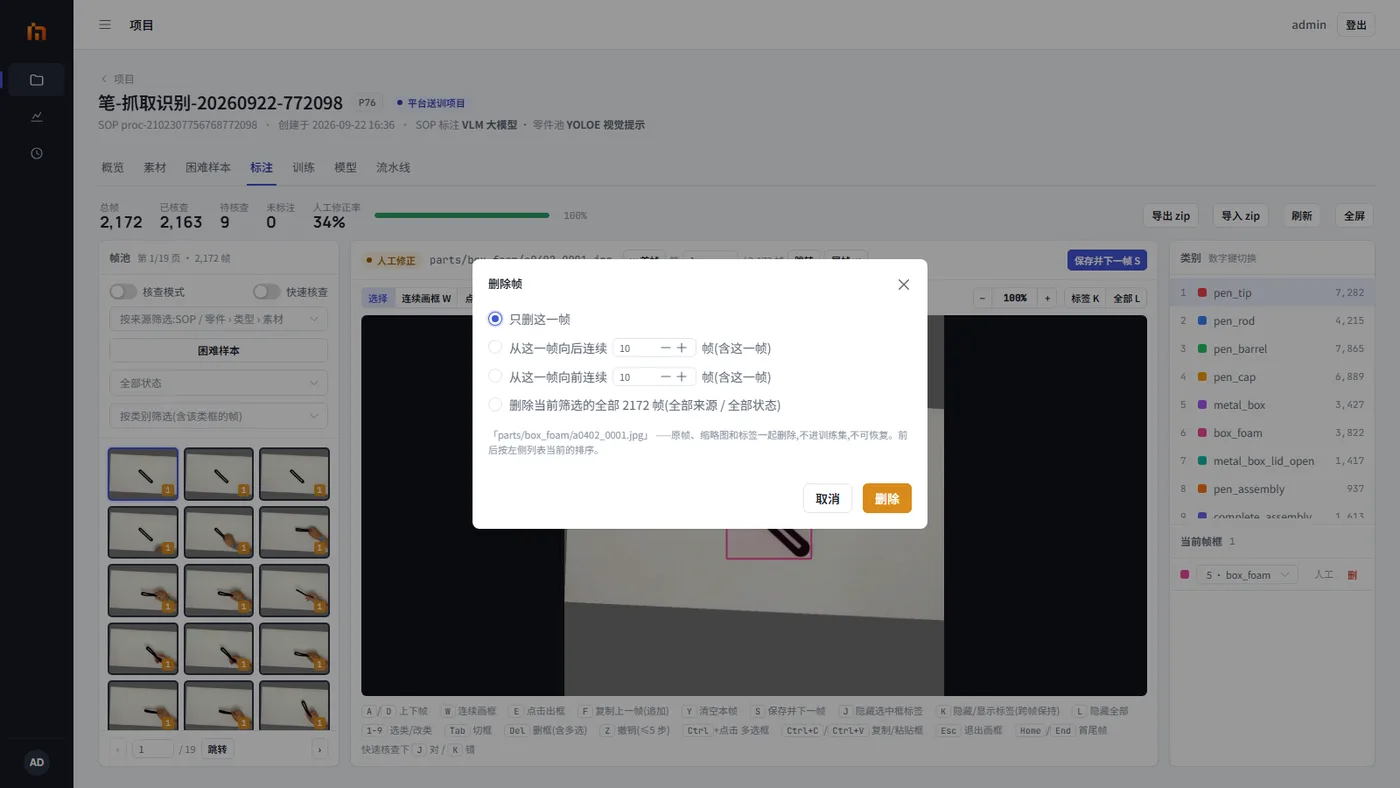Click the page number input in frame pool

click(x=153, y=749)
